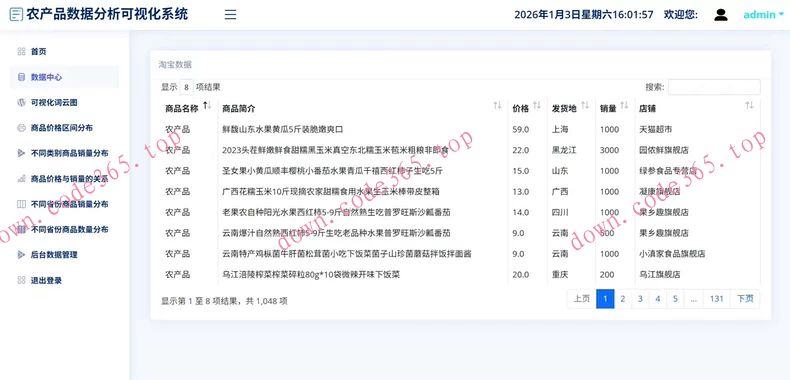Screen dimensions: 790x380
Task: Click the 不同省份商品销量分布 icon
Action: pos(21,204)
